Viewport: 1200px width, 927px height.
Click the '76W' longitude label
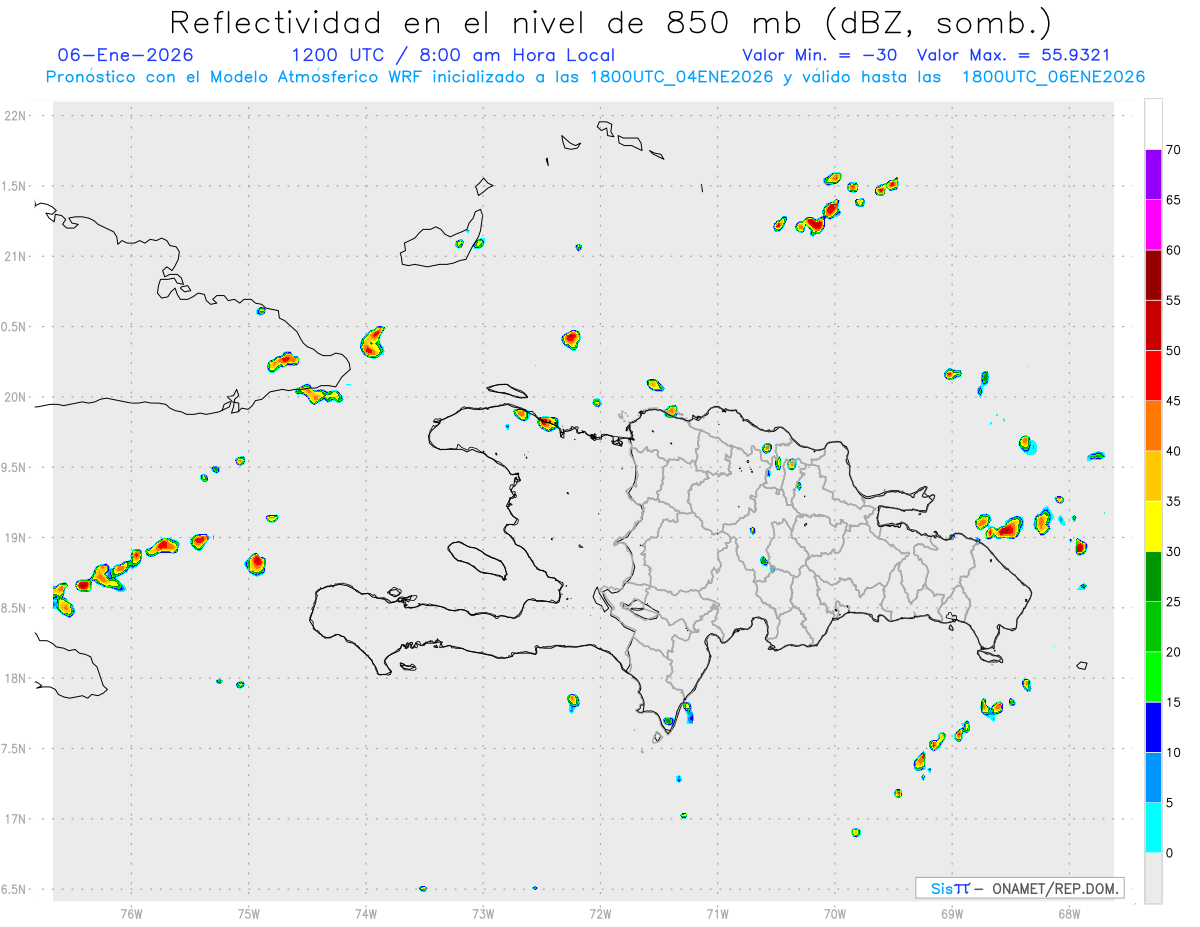click(x=131, y=913)
